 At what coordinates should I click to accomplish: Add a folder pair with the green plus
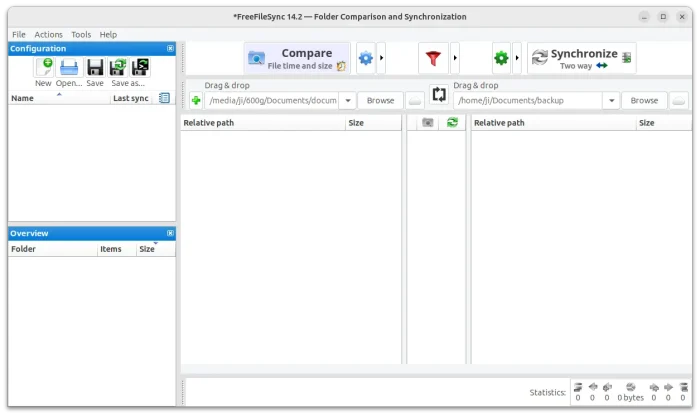tap(196, 100)
